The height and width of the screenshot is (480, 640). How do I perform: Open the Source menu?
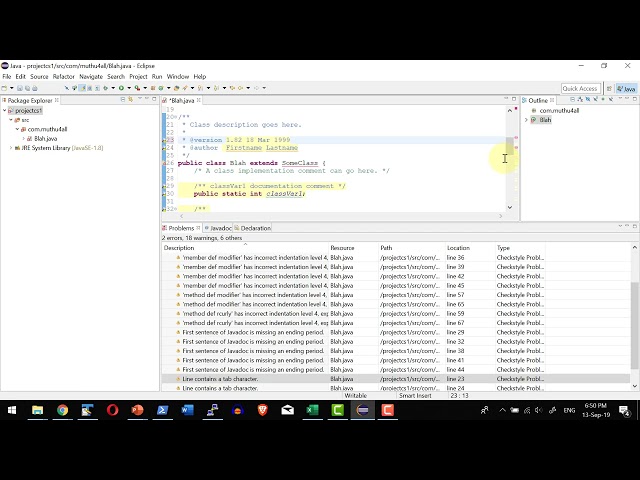(x=39, y=76)
